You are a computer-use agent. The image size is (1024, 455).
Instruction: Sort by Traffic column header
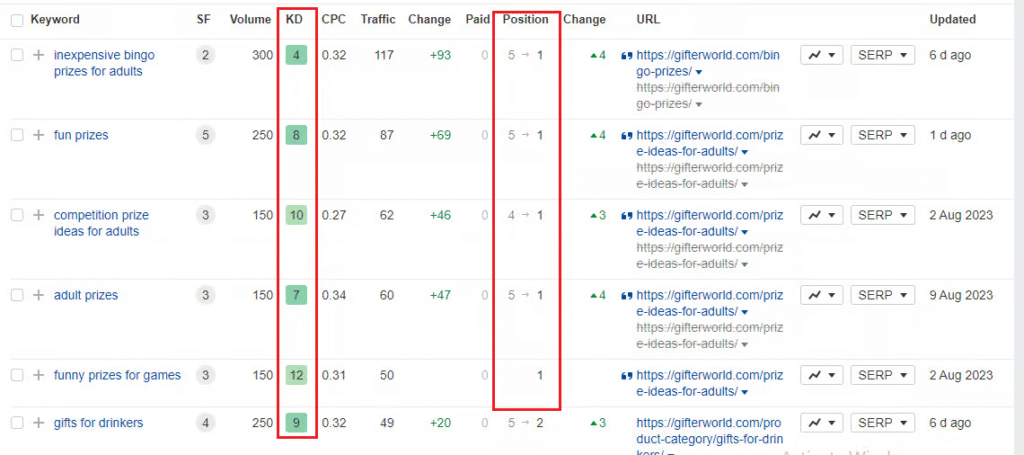pyautogui.click(x=378, y=19)
